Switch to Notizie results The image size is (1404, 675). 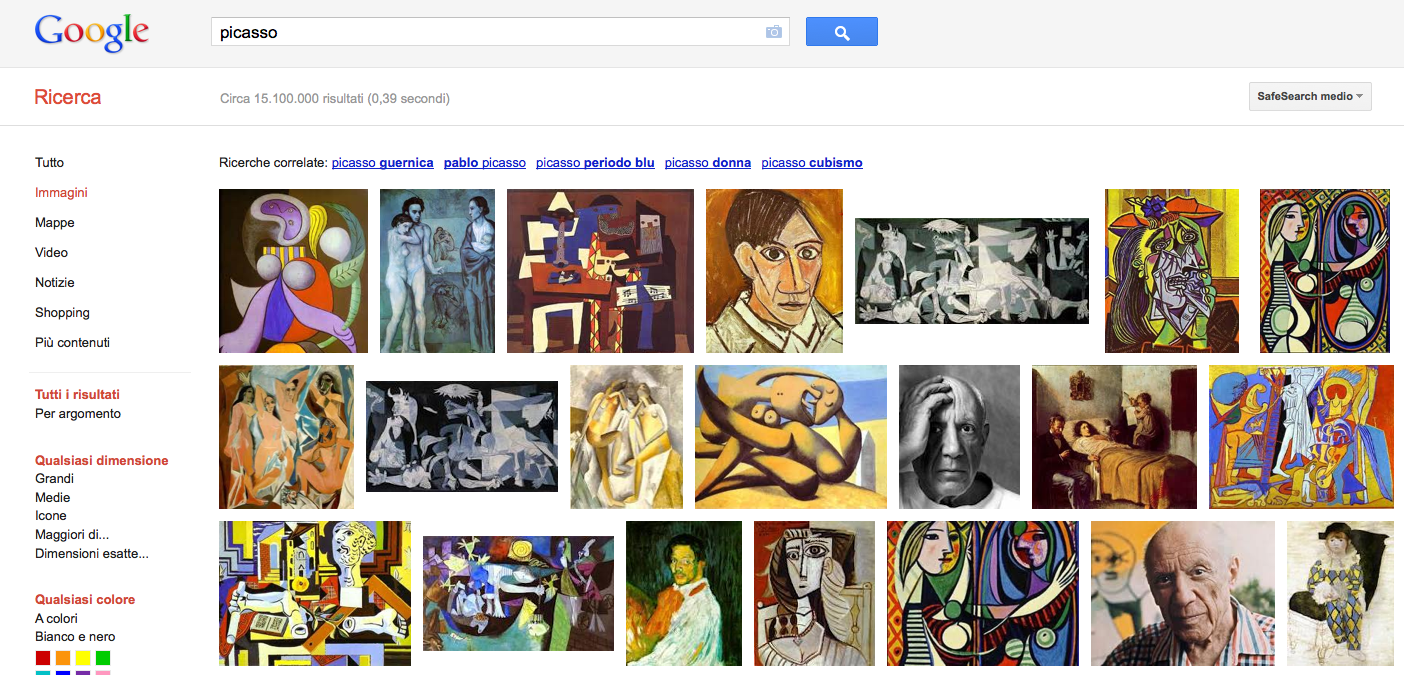coord(55,282)
